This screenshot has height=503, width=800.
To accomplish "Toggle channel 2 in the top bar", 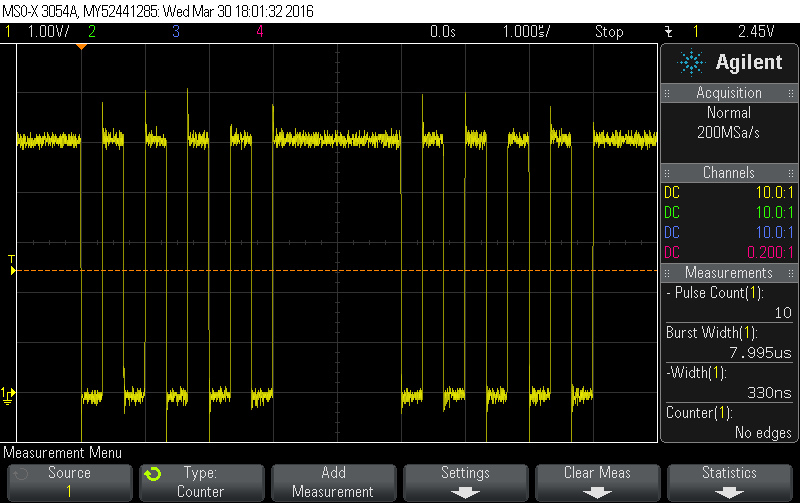I will coord(92,31).
